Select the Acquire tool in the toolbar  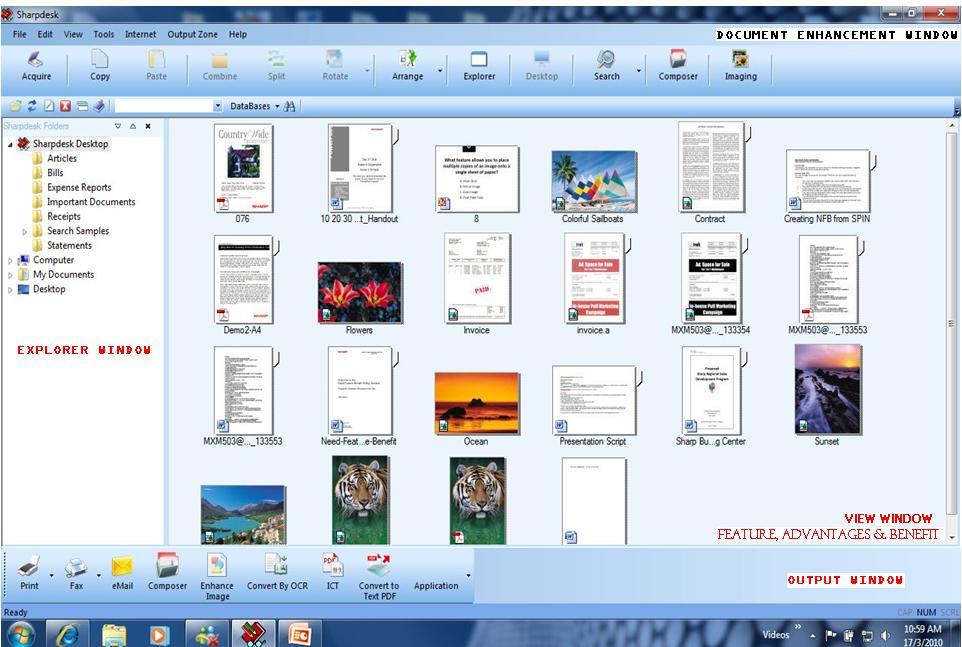pyautogui.click(x=37, y=65)
